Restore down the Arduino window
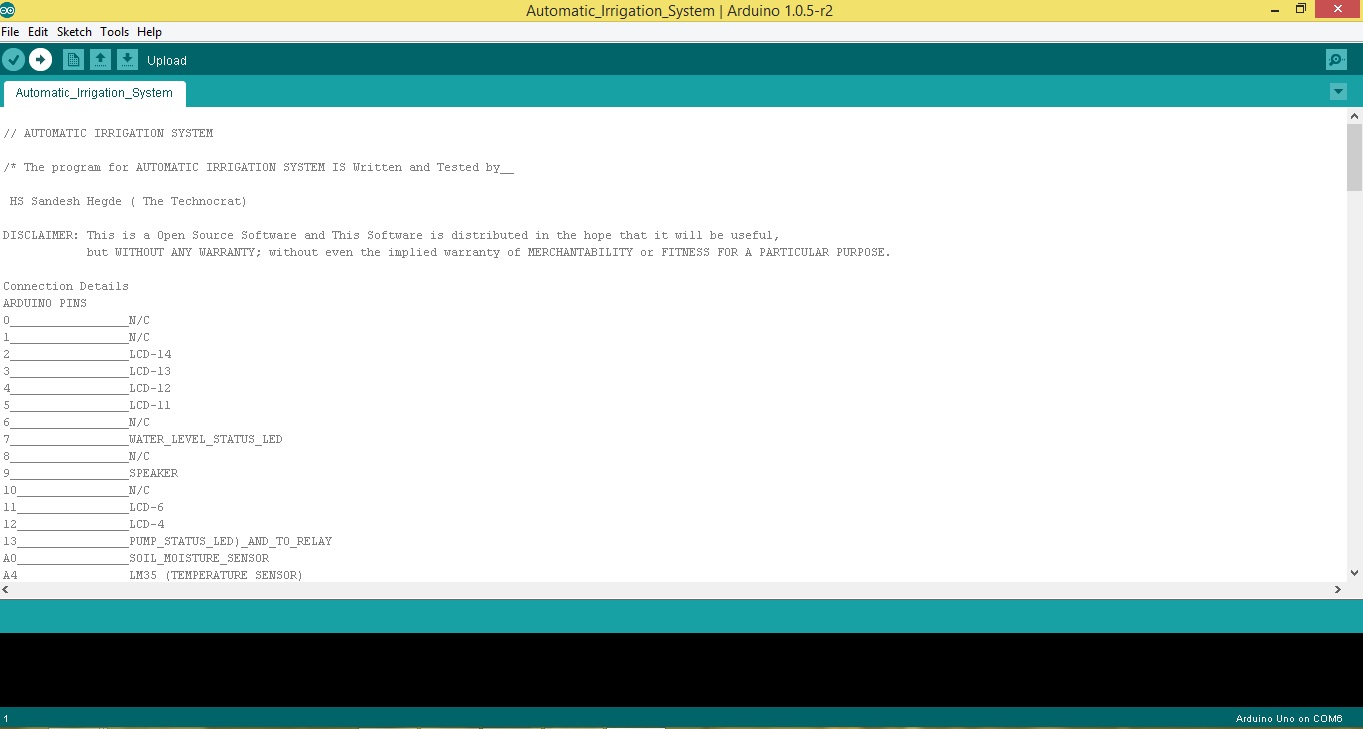This screenshot has height=729, width=1363. click(1300, 9)
